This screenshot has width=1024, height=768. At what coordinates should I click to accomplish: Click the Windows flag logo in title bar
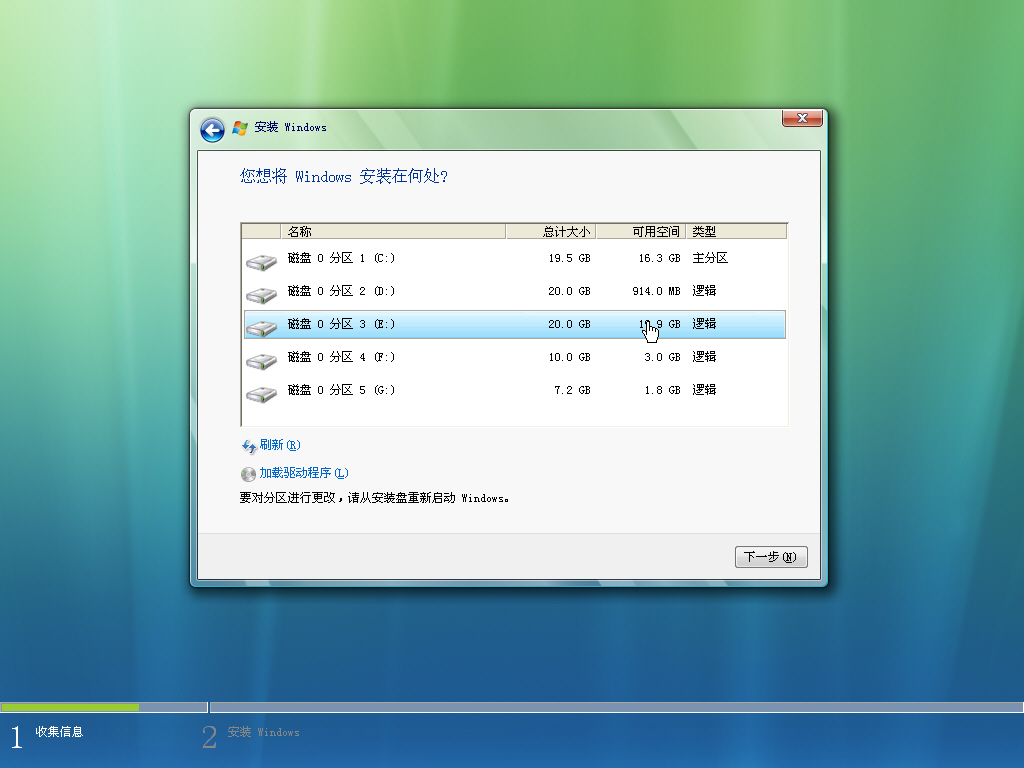240,128
